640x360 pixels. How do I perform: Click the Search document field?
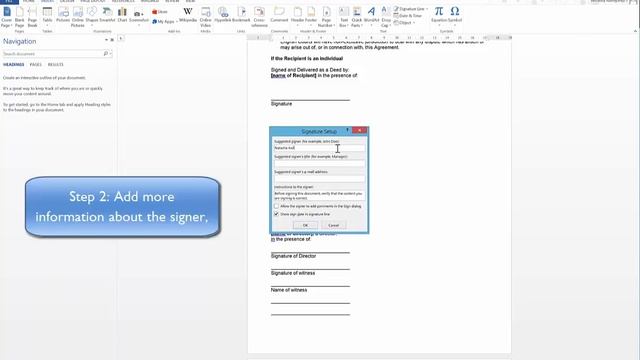52,54
